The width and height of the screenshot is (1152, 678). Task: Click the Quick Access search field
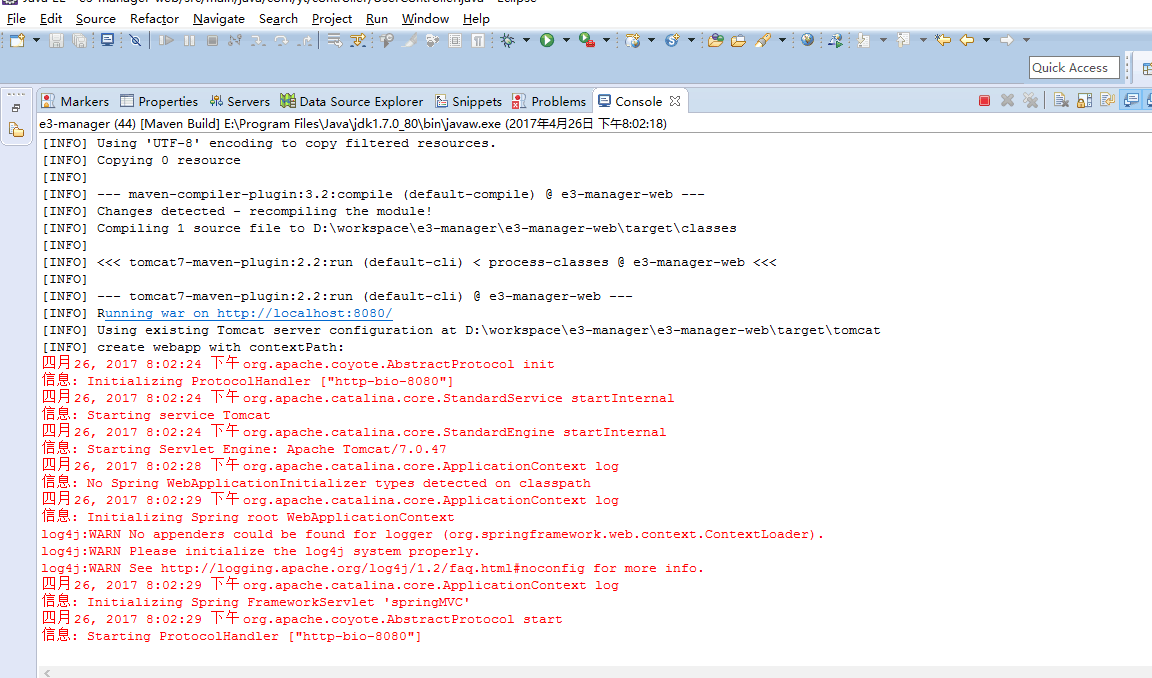coord(1073,68)
